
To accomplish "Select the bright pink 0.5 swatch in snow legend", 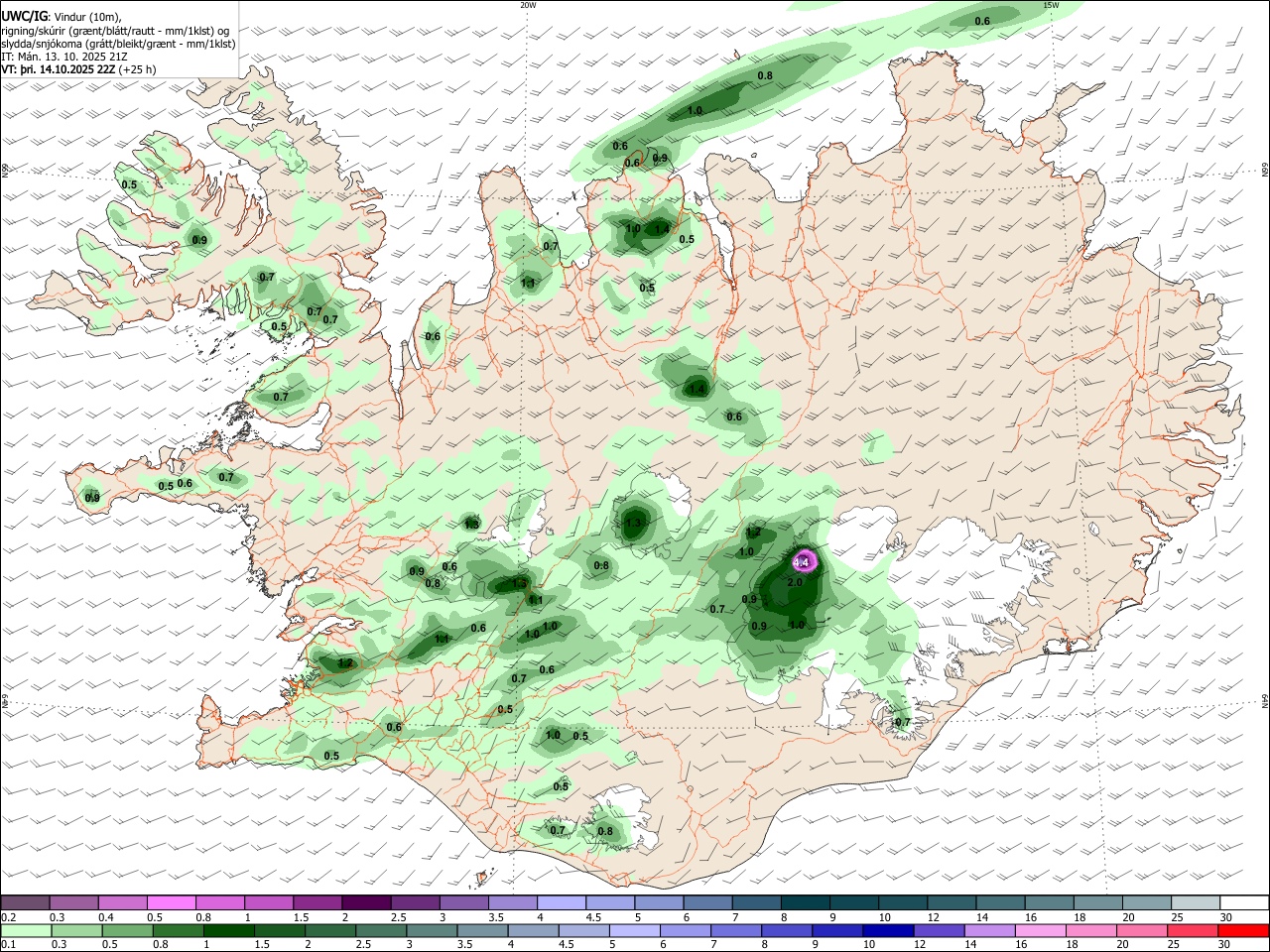I will tap(171, 902).
